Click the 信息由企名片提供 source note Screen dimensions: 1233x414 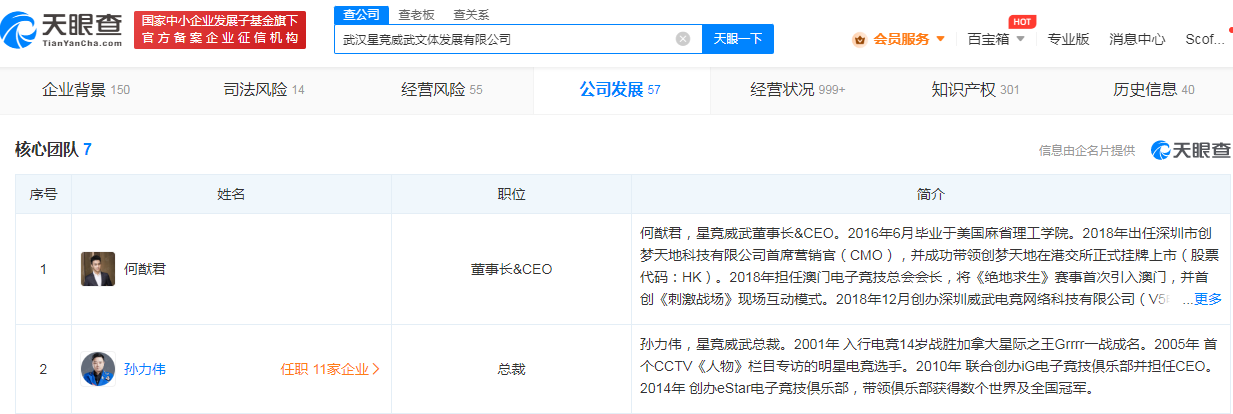pos(1087,150)
